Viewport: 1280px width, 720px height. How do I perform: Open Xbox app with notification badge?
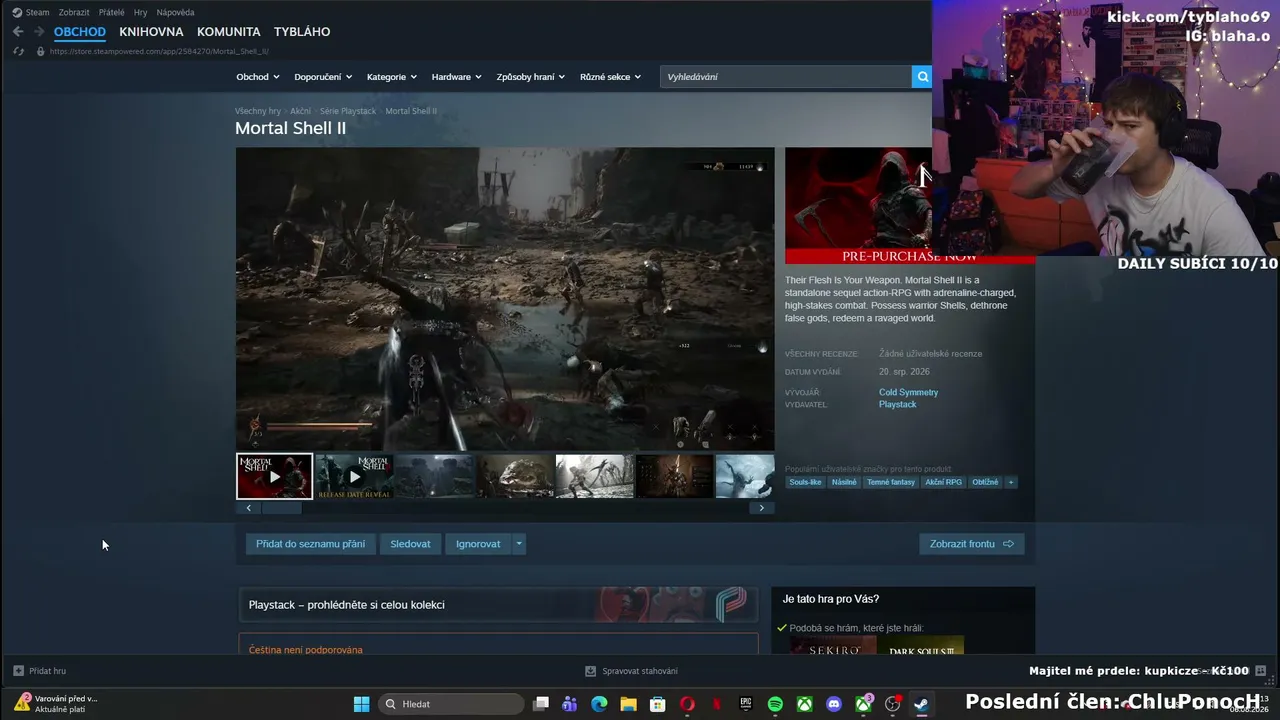(x=863, y=703)
